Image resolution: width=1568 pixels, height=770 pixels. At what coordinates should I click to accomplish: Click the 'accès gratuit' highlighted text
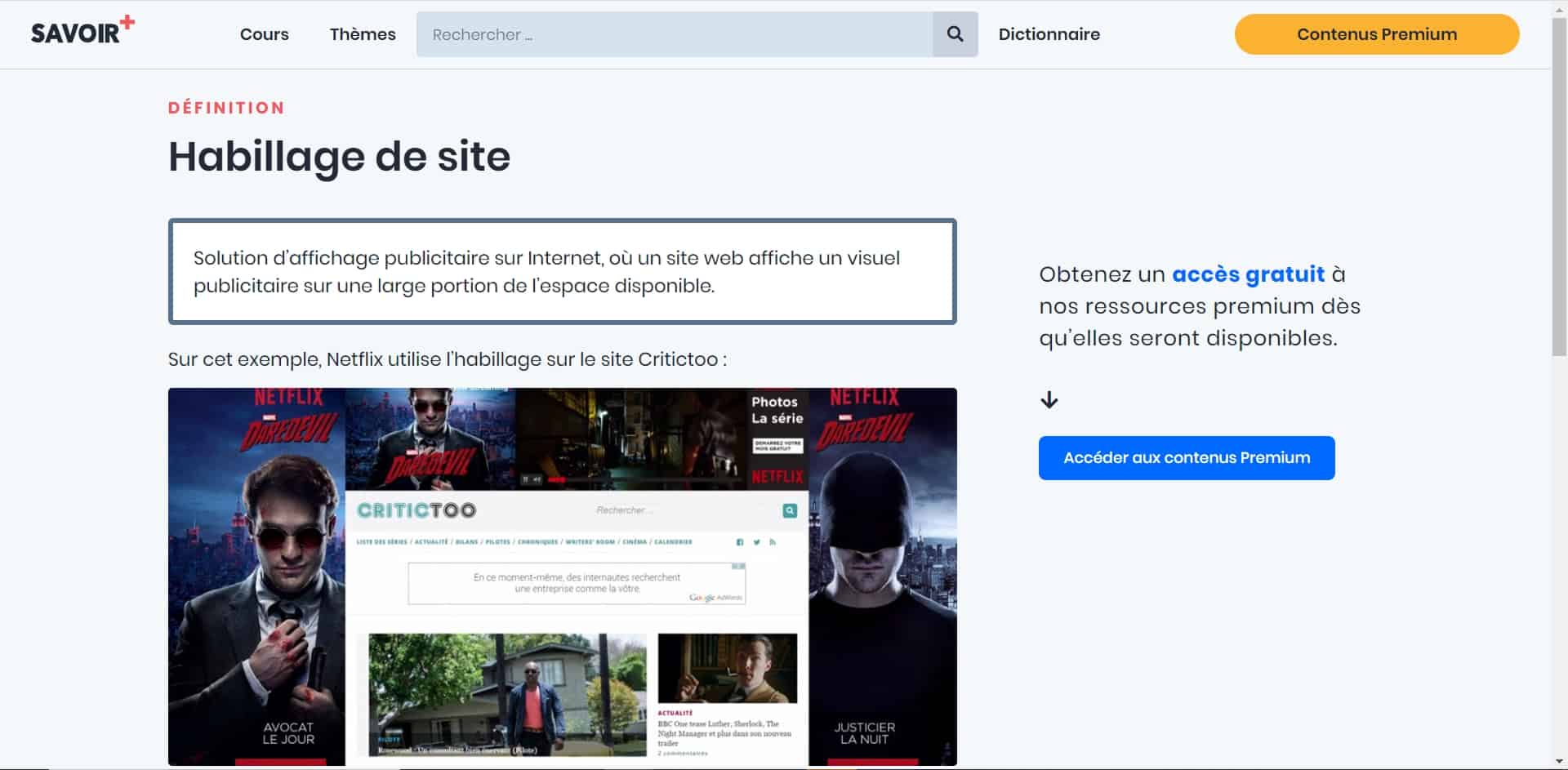click(x=1248, y=274)
